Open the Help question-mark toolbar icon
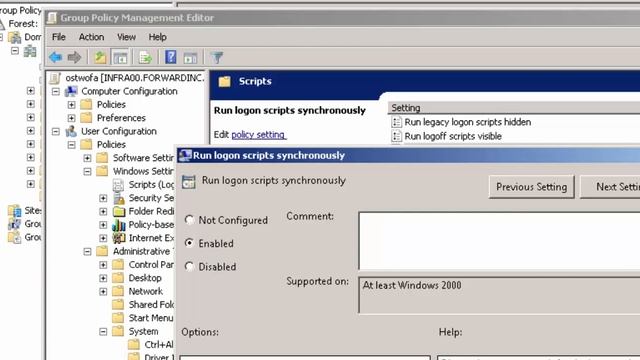 click(x=171, y=57)
